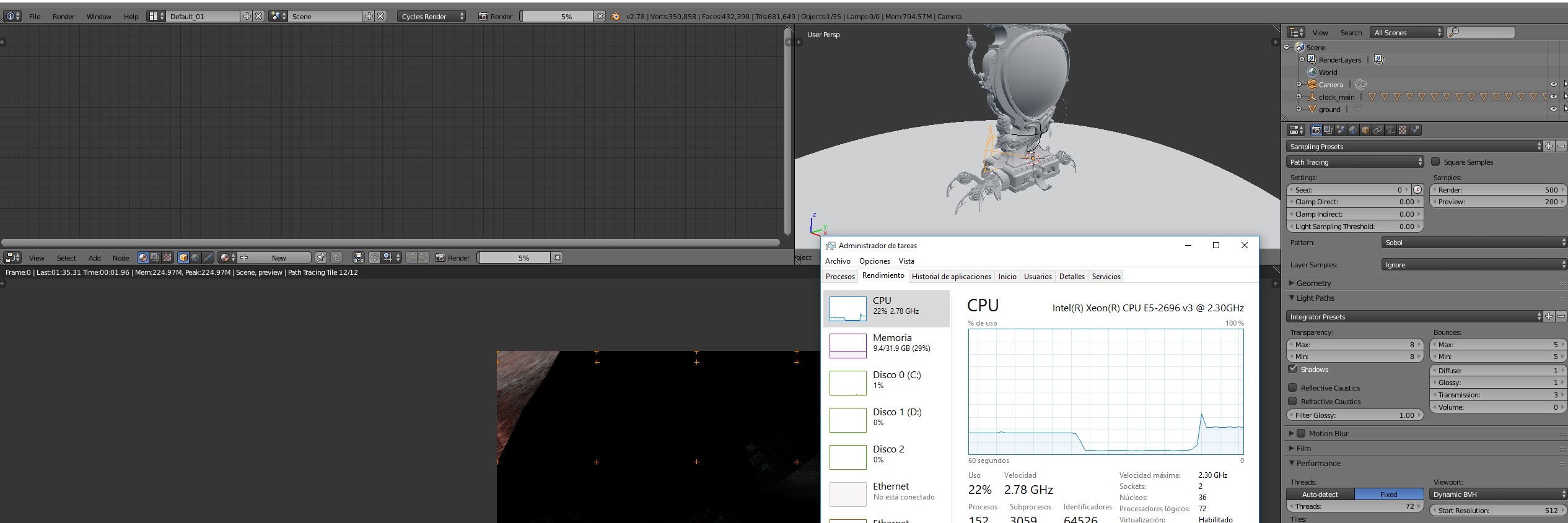Enable the Square Samples checkbox
The height and width of the screenshot is (523, 1568).
pos(1435,162)
